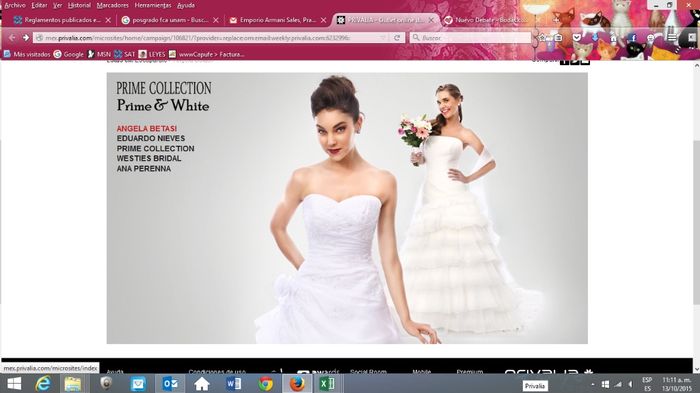Show bookmarks list icon in toolbar
700x393 pixels.
558,38
